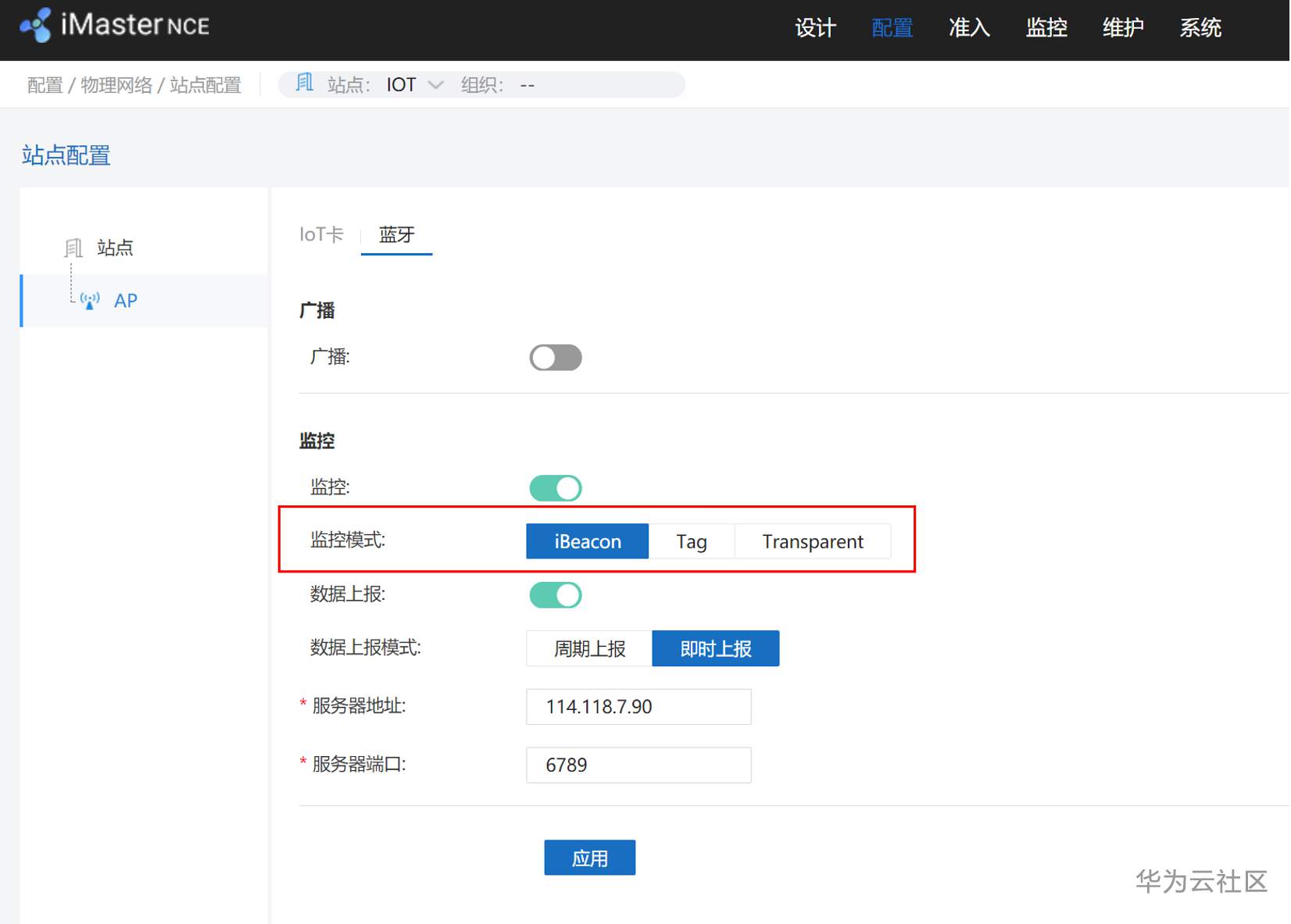This screenshot has width=1291, height=924.
Task: Switch to the IoT卡 tab
Action: (x=321, y=234)
